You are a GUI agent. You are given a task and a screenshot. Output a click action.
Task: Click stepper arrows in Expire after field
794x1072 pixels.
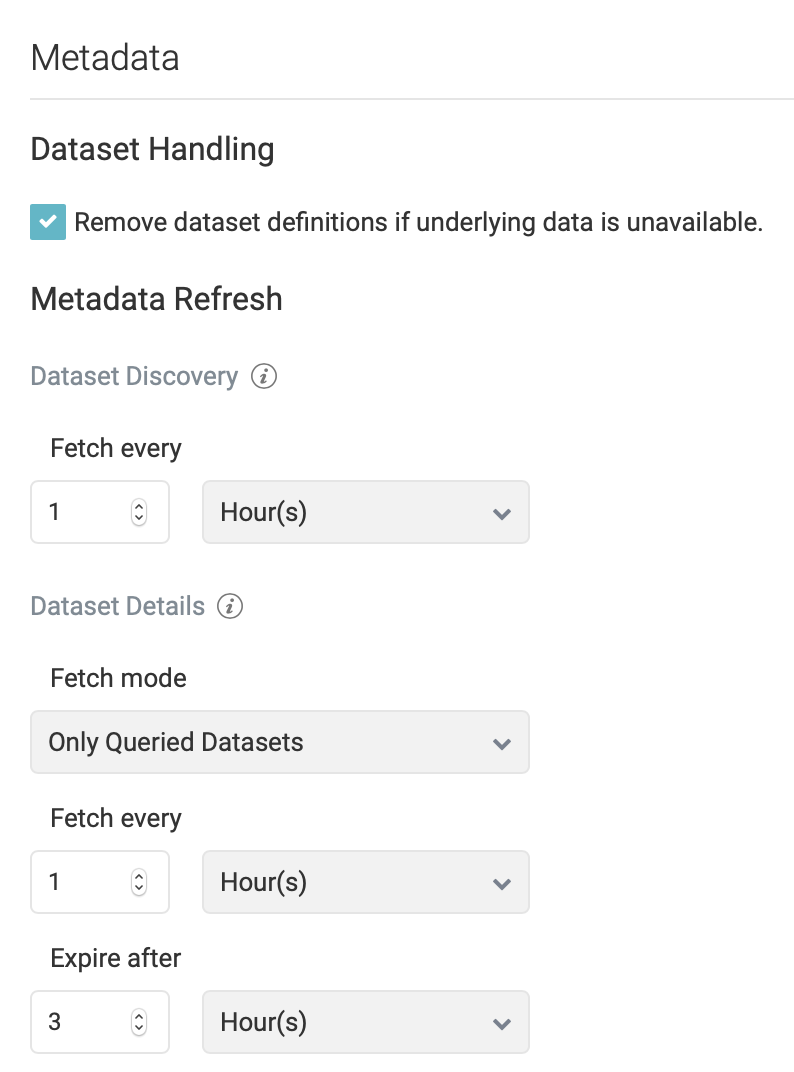point(139,1023)
